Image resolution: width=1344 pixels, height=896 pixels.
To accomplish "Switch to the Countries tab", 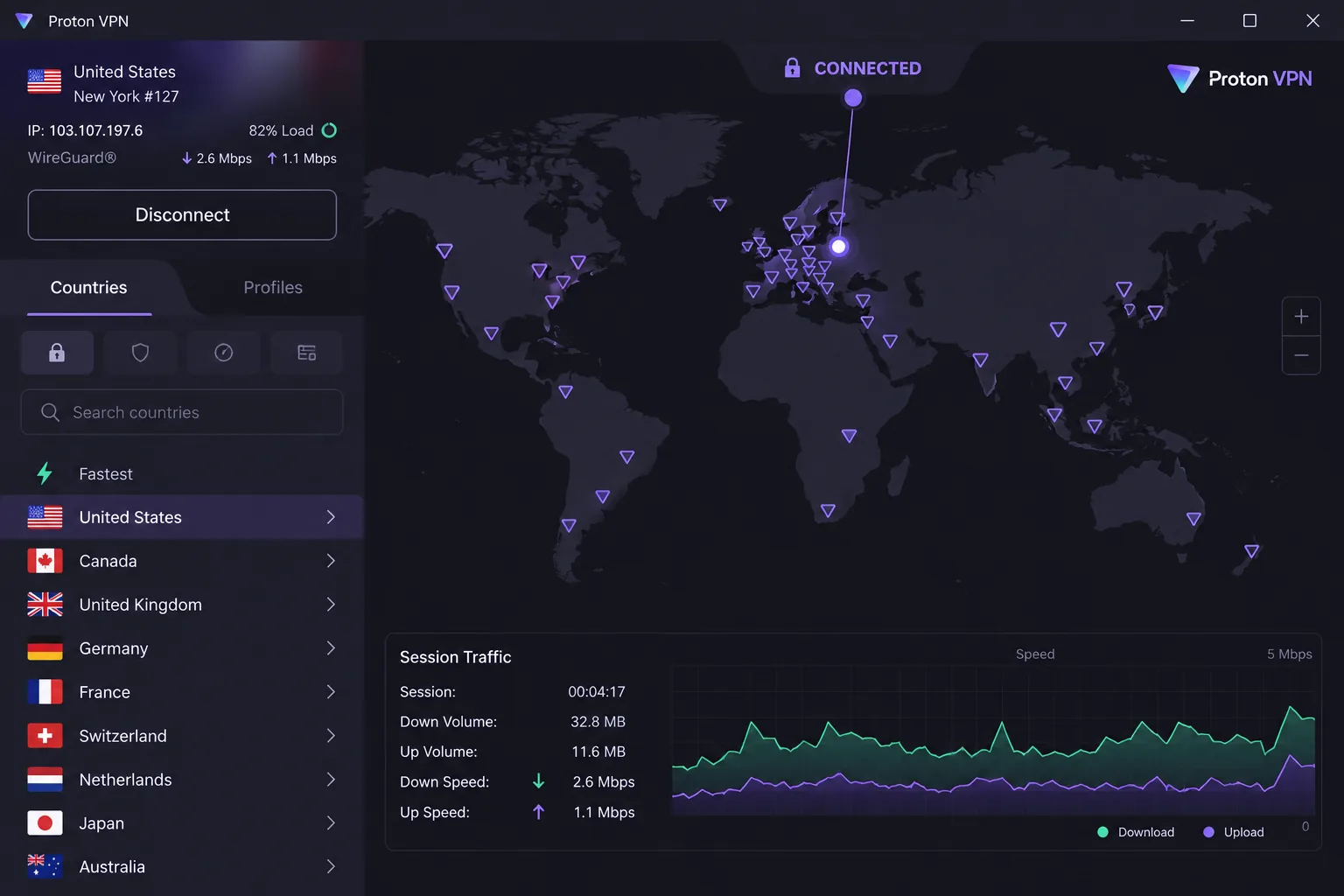I will pyautogui.click(x=89, y=288).
